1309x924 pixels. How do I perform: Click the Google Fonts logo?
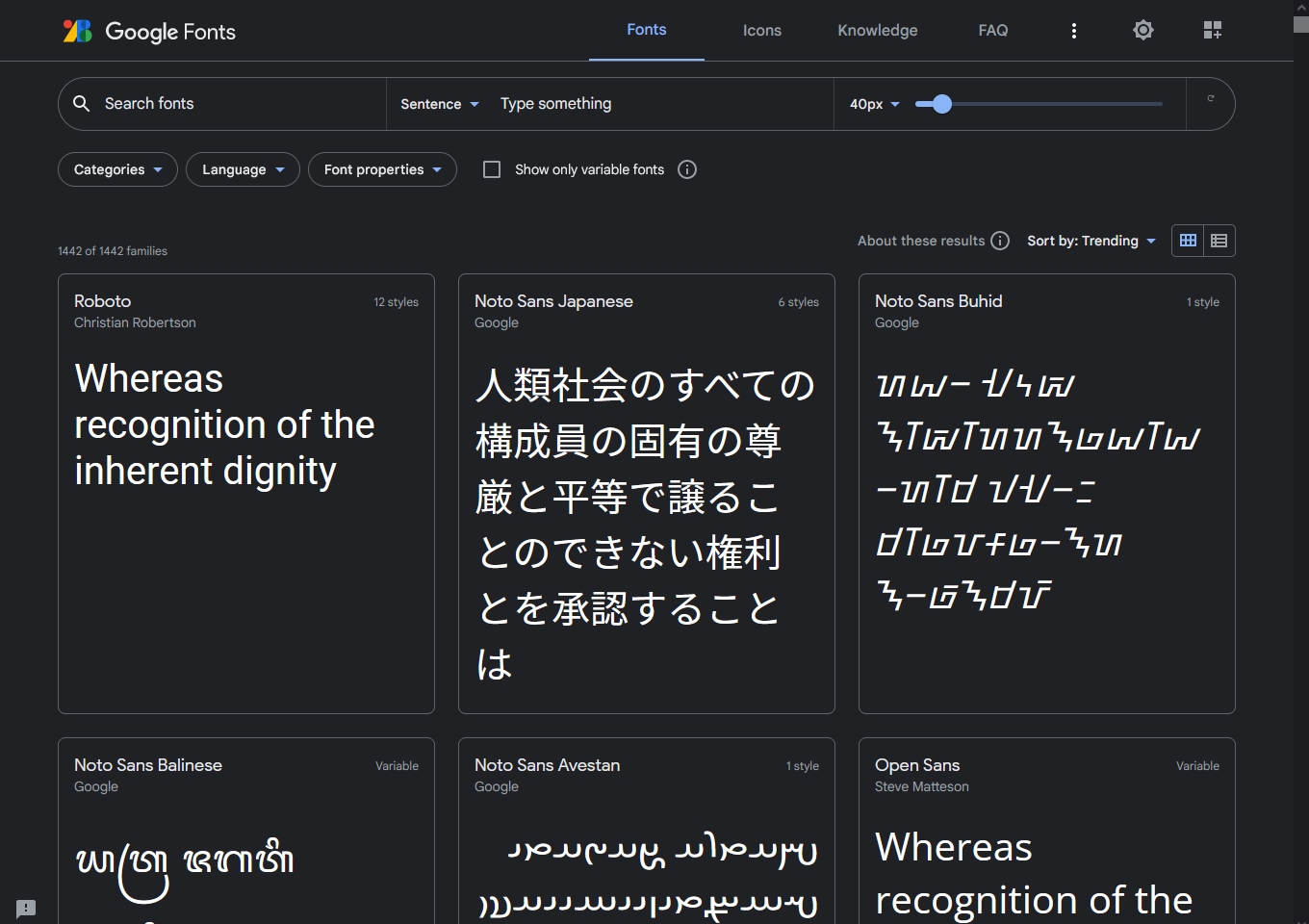click(x=149, y=31)
